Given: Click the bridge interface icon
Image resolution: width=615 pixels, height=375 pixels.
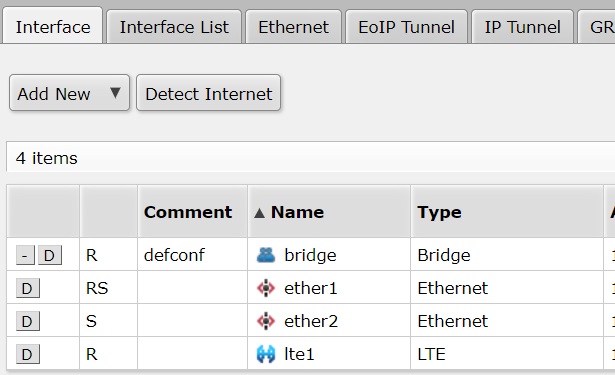Looking at the screenshot, I should coord(266,255).
